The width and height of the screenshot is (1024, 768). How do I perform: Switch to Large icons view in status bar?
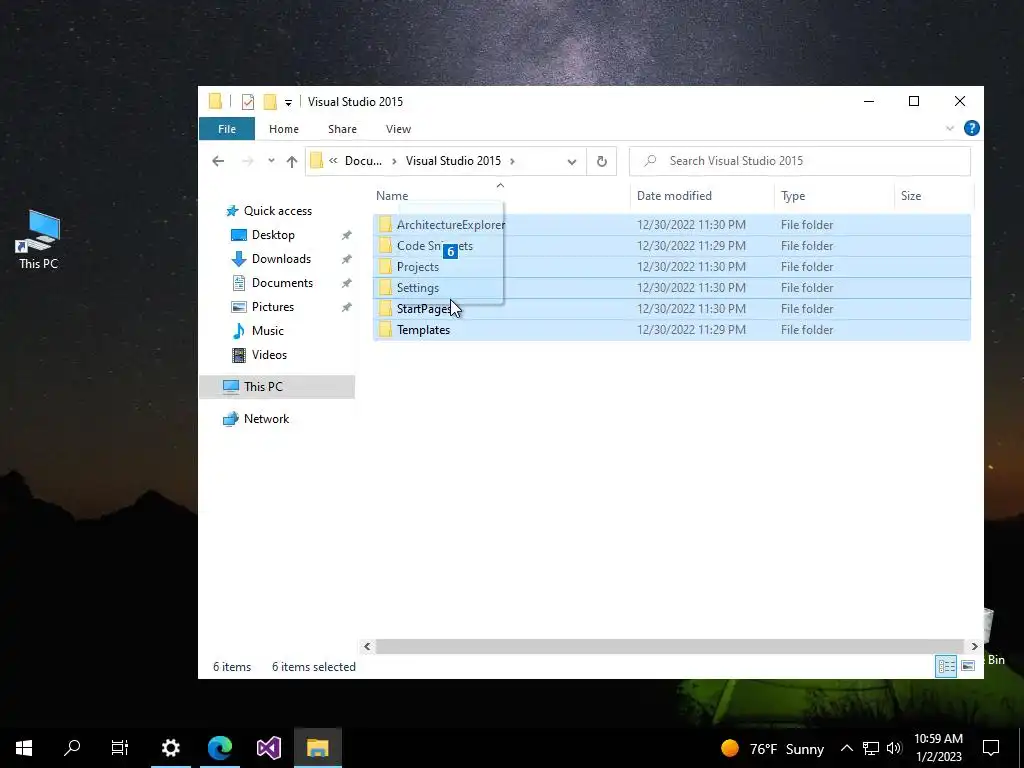click(968, 666)
